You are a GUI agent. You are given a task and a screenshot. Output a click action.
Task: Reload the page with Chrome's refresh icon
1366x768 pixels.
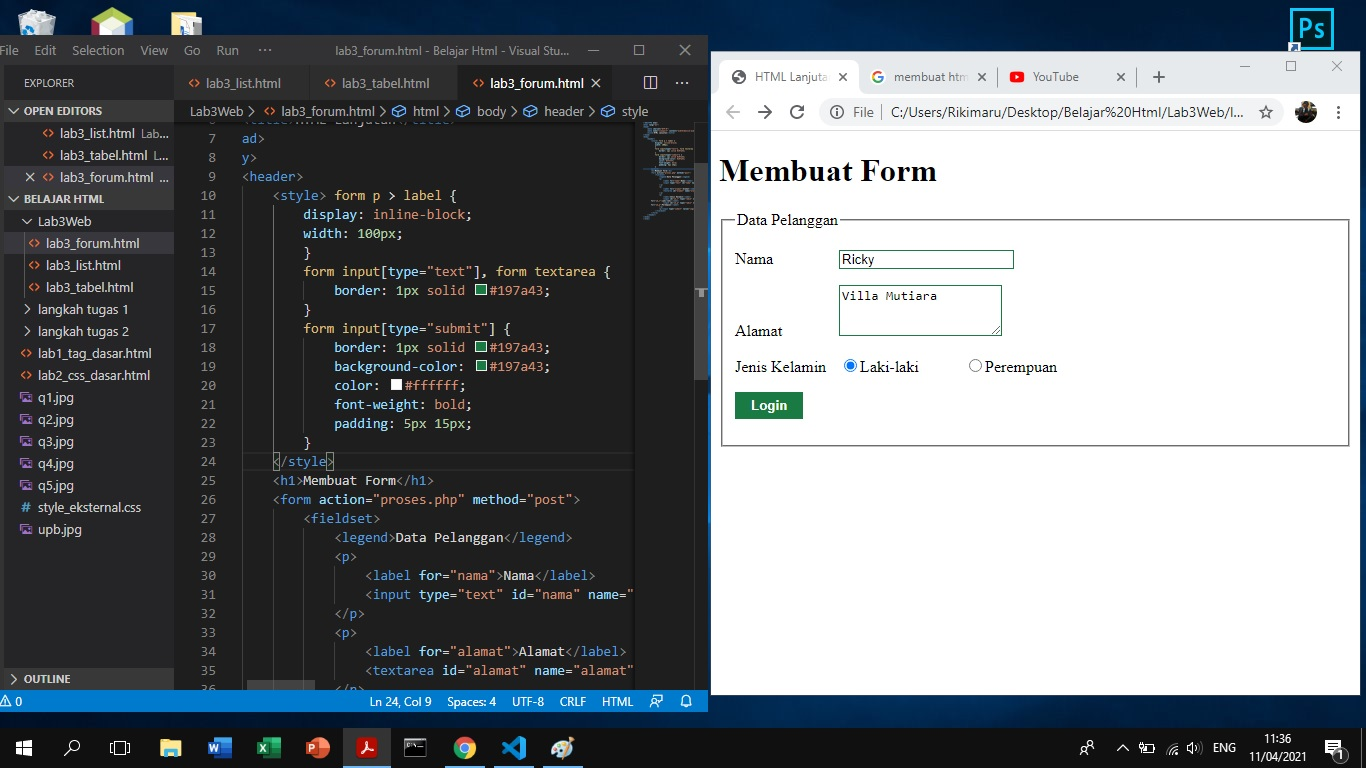[797, 113]
